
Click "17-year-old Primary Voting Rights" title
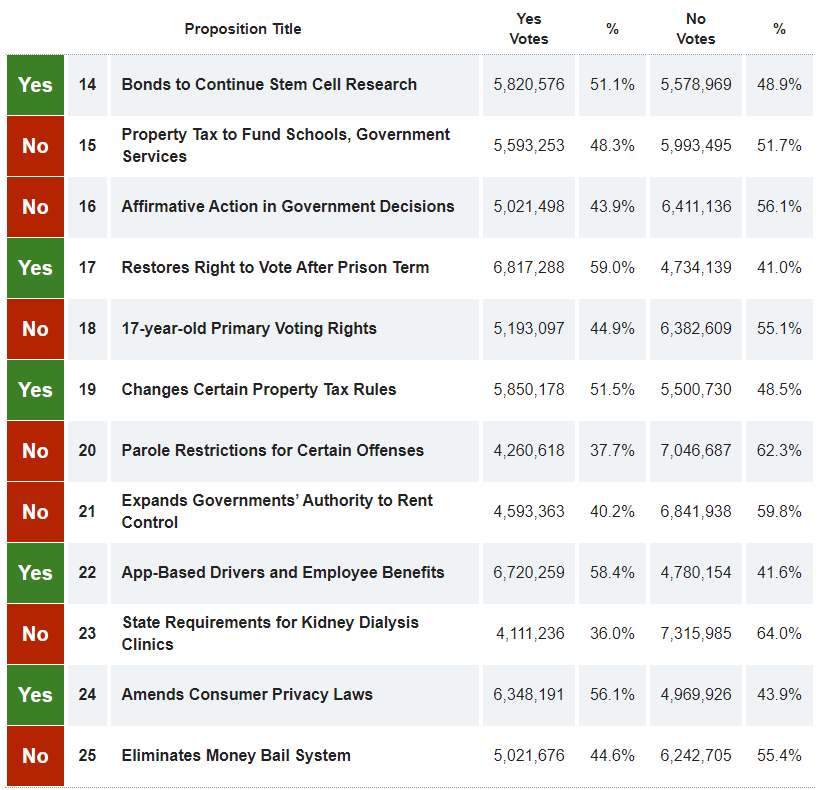249,329
